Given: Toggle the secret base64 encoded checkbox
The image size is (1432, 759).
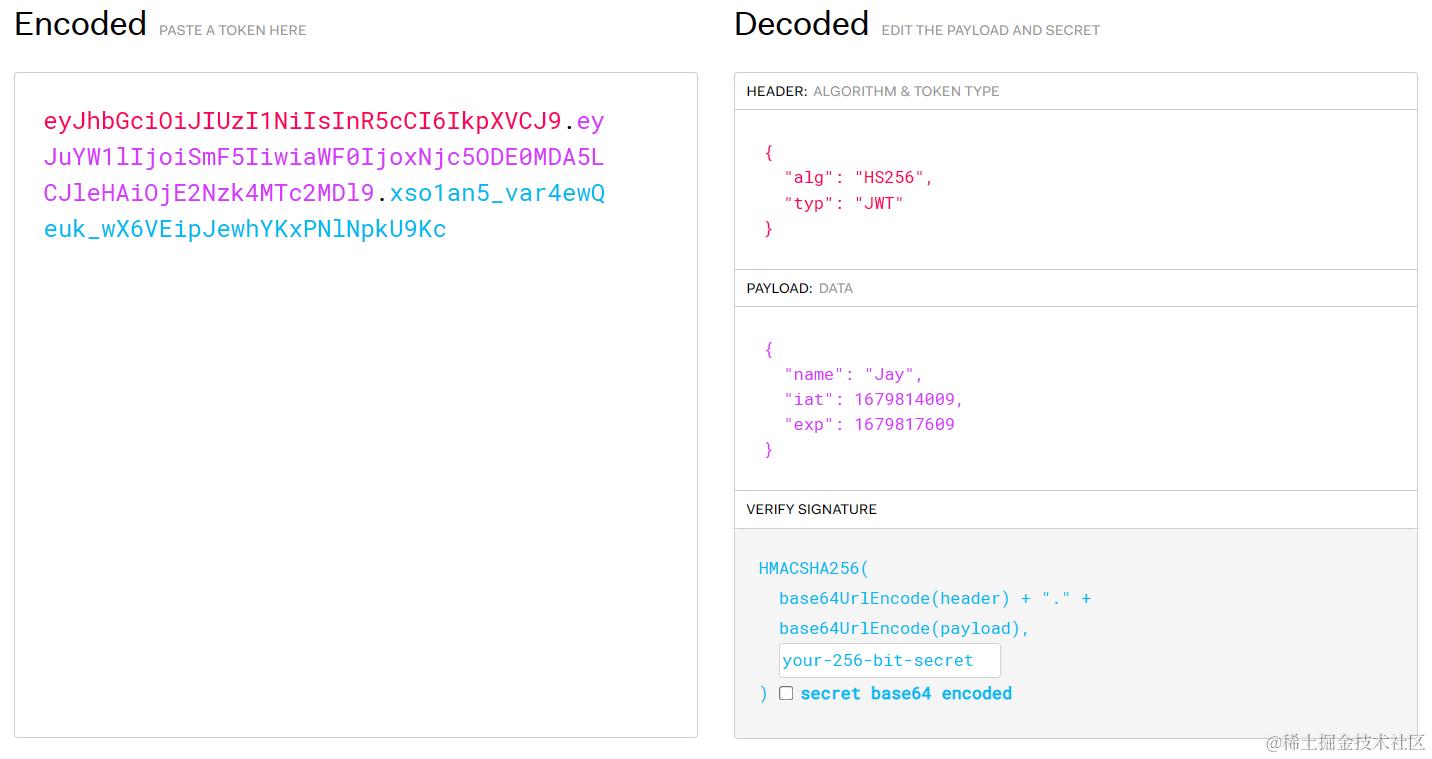Looking at the screenshot, I should coord(786,693).
